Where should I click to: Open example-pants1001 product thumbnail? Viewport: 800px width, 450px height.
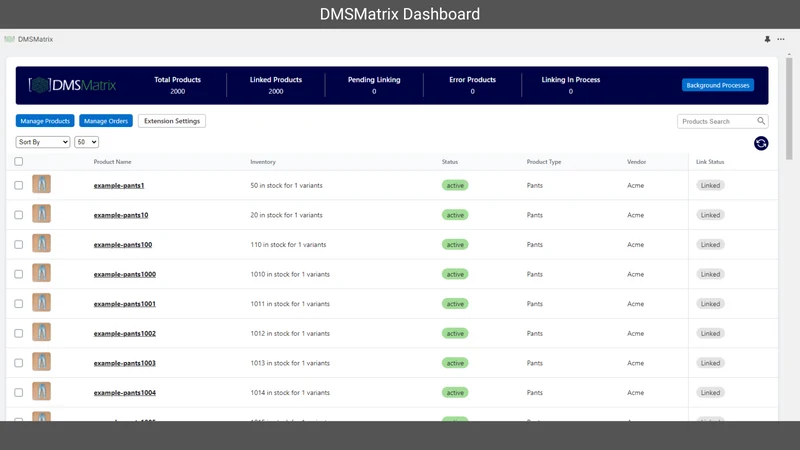pyautogui.click(x=41, y=302)
